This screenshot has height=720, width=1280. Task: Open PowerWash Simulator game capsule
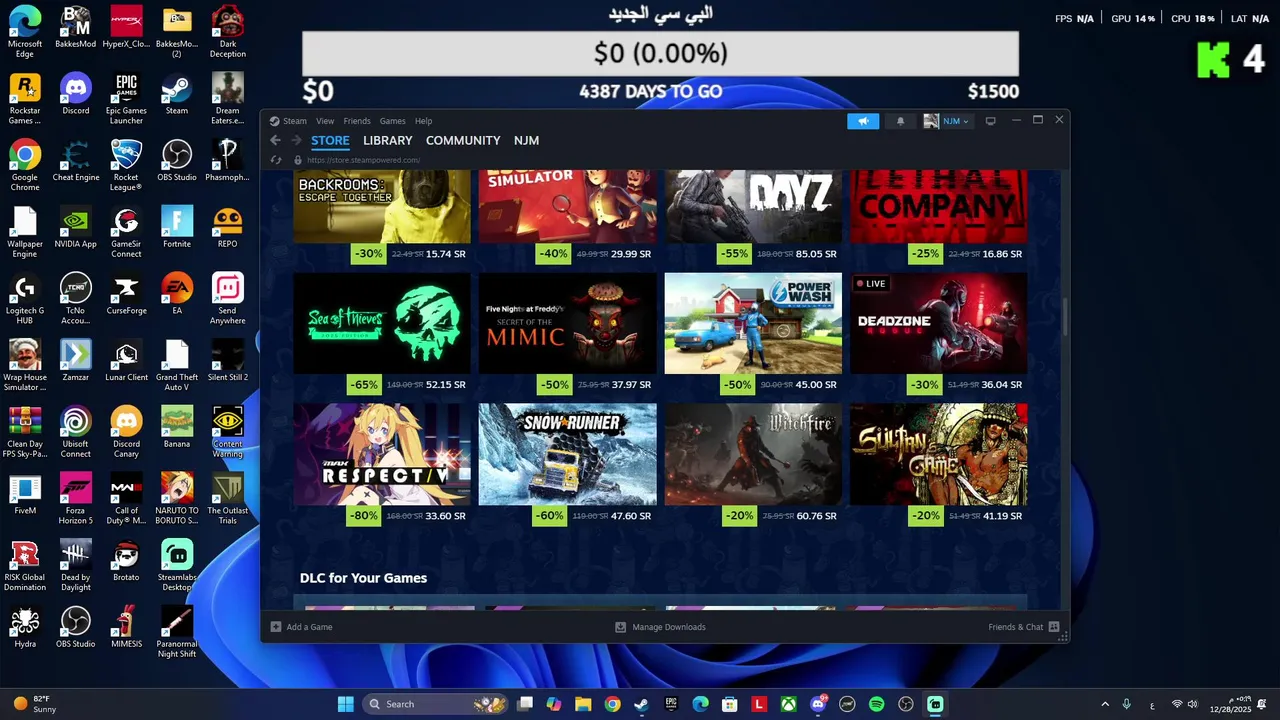753,323
